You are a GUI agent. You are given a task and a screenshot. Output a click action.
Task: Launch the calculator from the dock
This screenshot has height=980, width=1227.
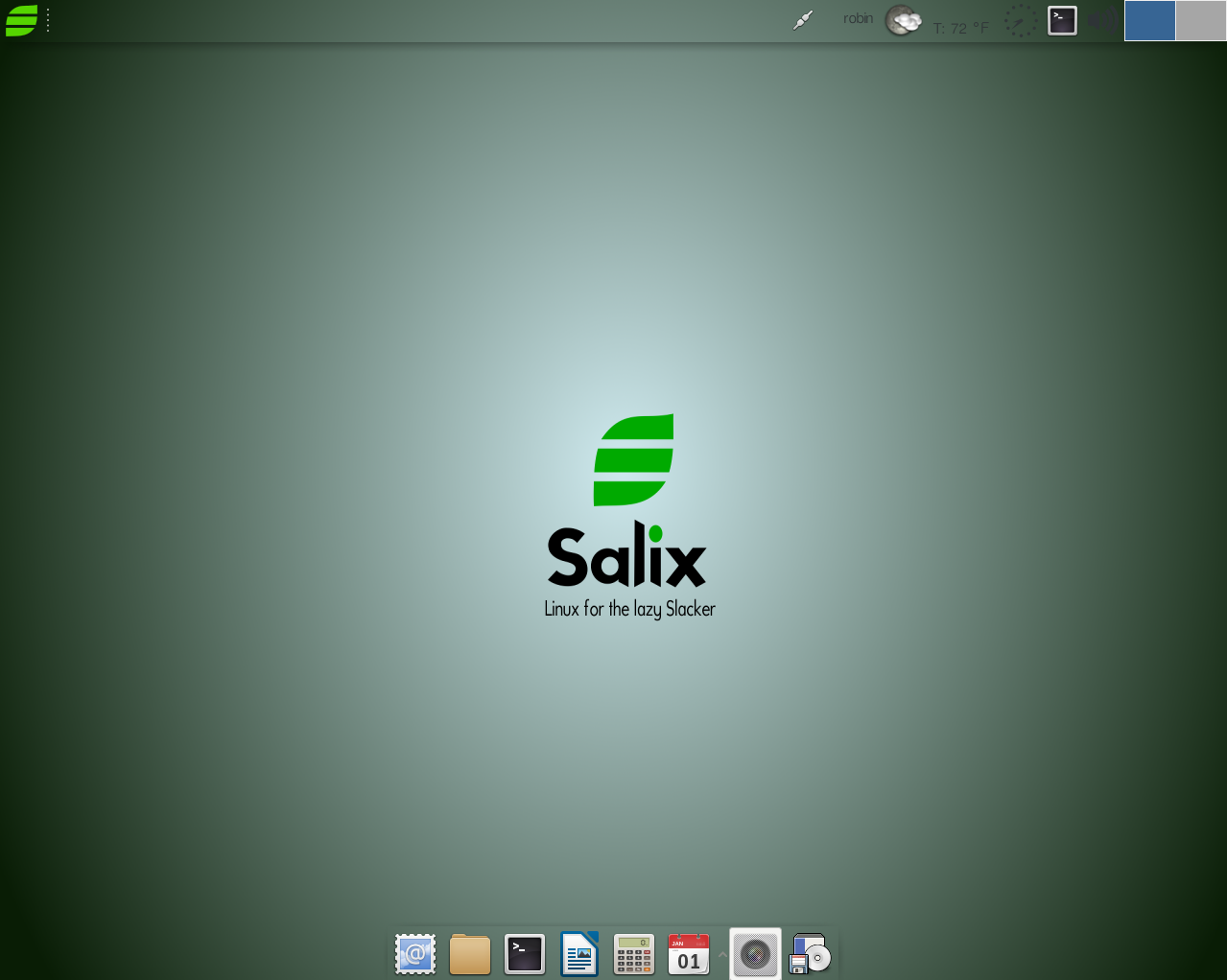coord(634,954)
